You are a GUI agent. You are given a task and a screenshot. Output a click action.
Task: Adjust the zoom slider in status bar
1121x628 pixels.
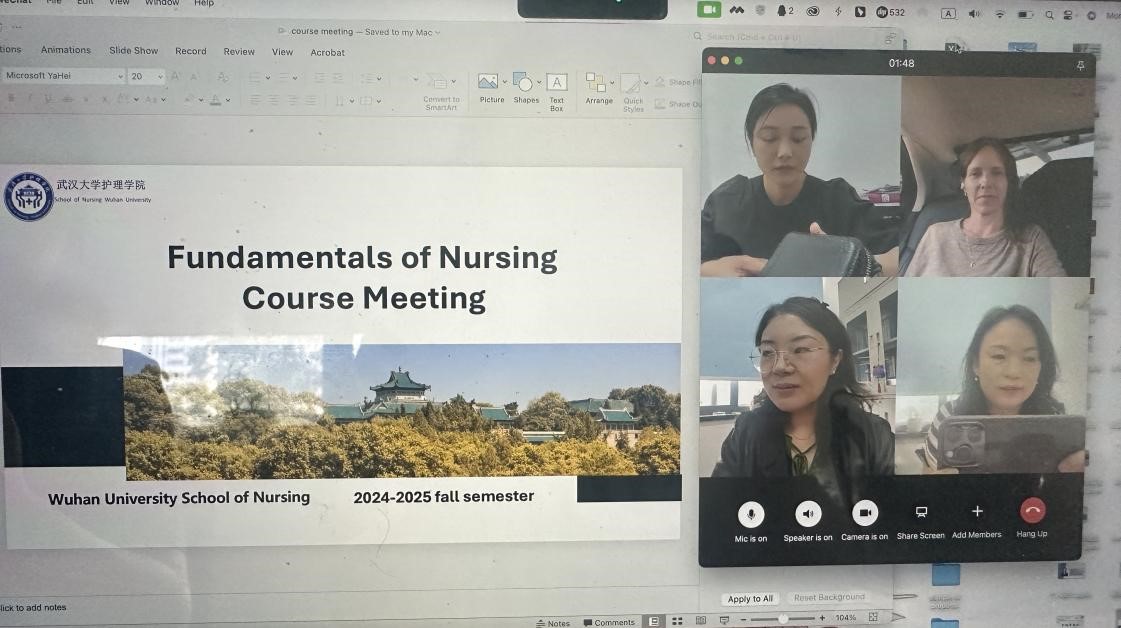click(783, 619)
